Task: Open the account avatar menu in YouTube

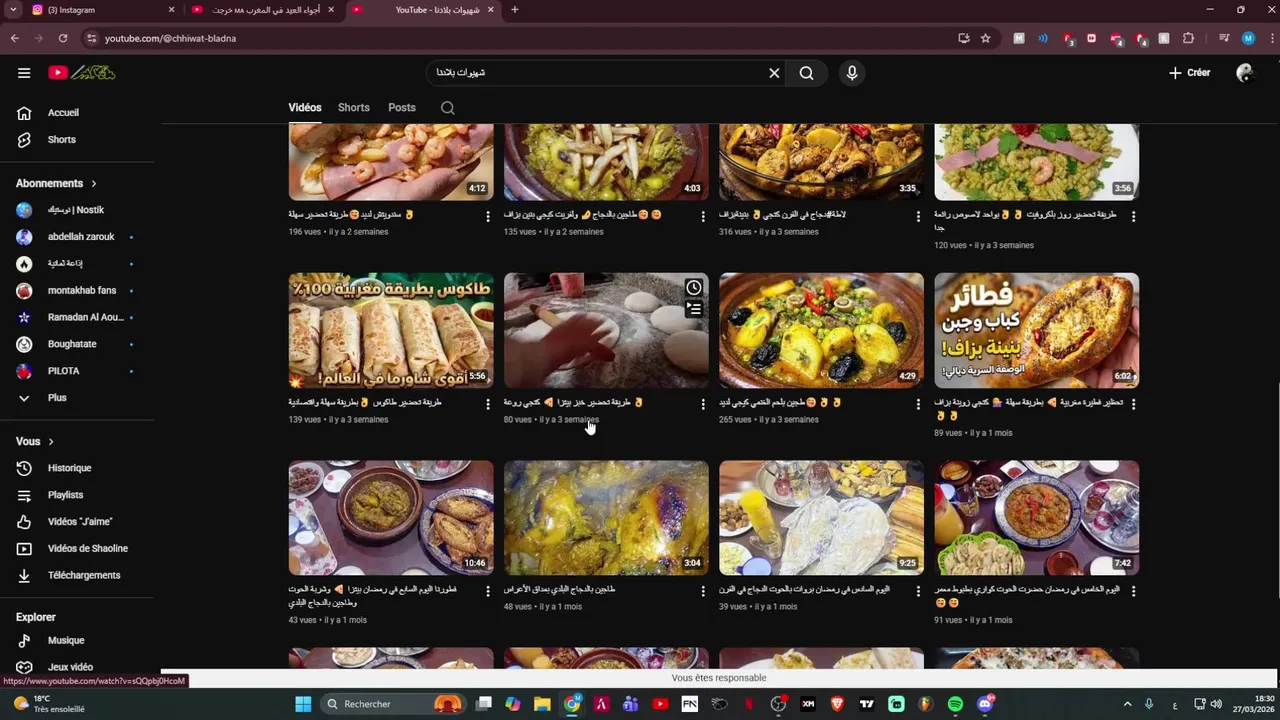Action: (x=1244, y=73)
